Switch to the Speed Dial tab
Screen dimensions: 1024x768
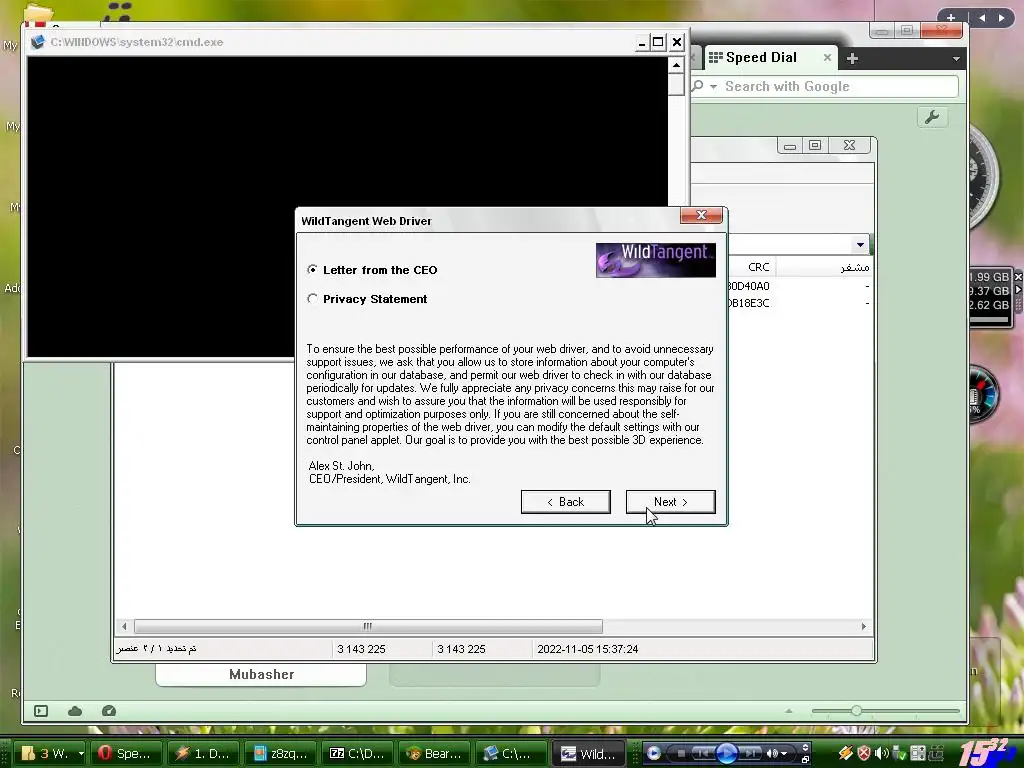pos(761,57)
